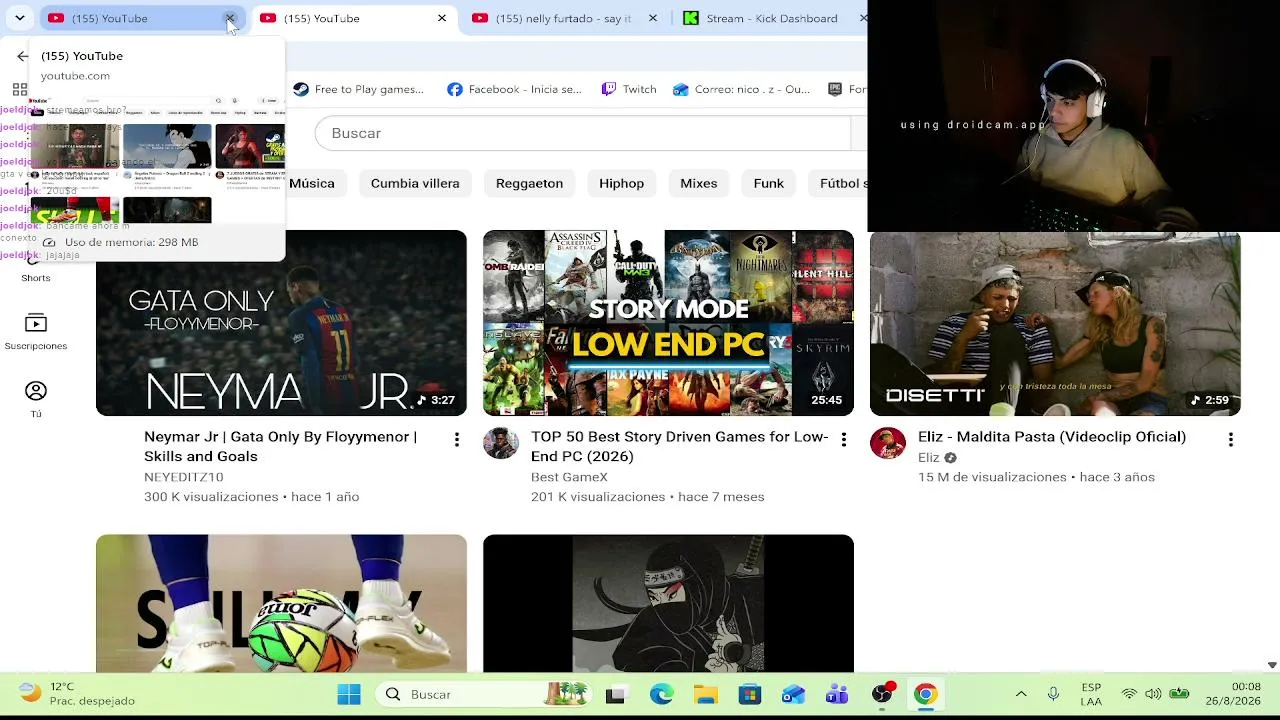Viewport: 1280px width, 720px height.
Task: Open more options for Eliz Maldita Pasta video
Action: (x=1231, y=440)
